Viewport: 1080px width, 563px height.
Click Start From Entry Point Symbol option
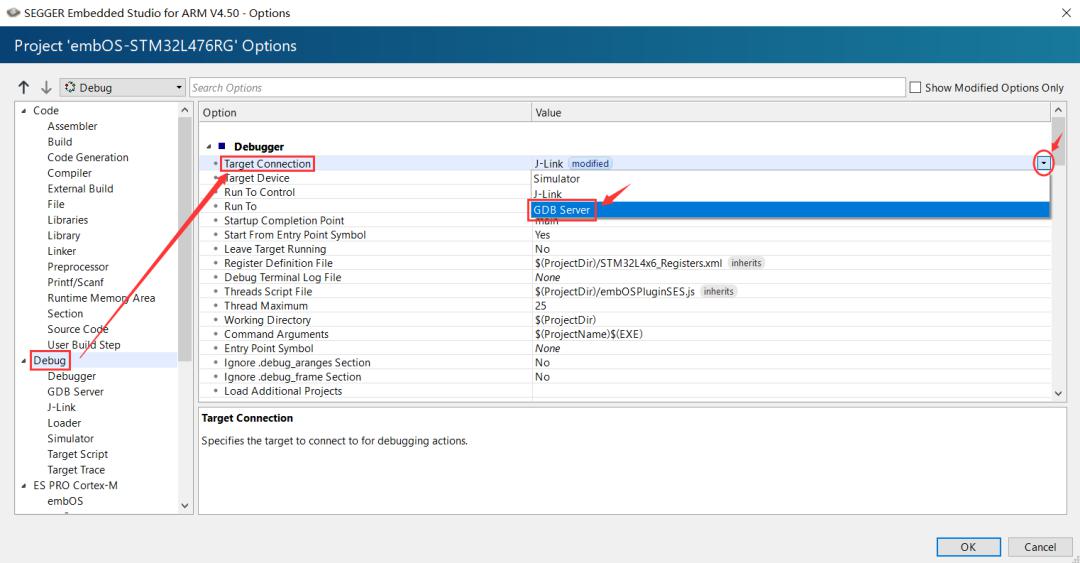295,235
